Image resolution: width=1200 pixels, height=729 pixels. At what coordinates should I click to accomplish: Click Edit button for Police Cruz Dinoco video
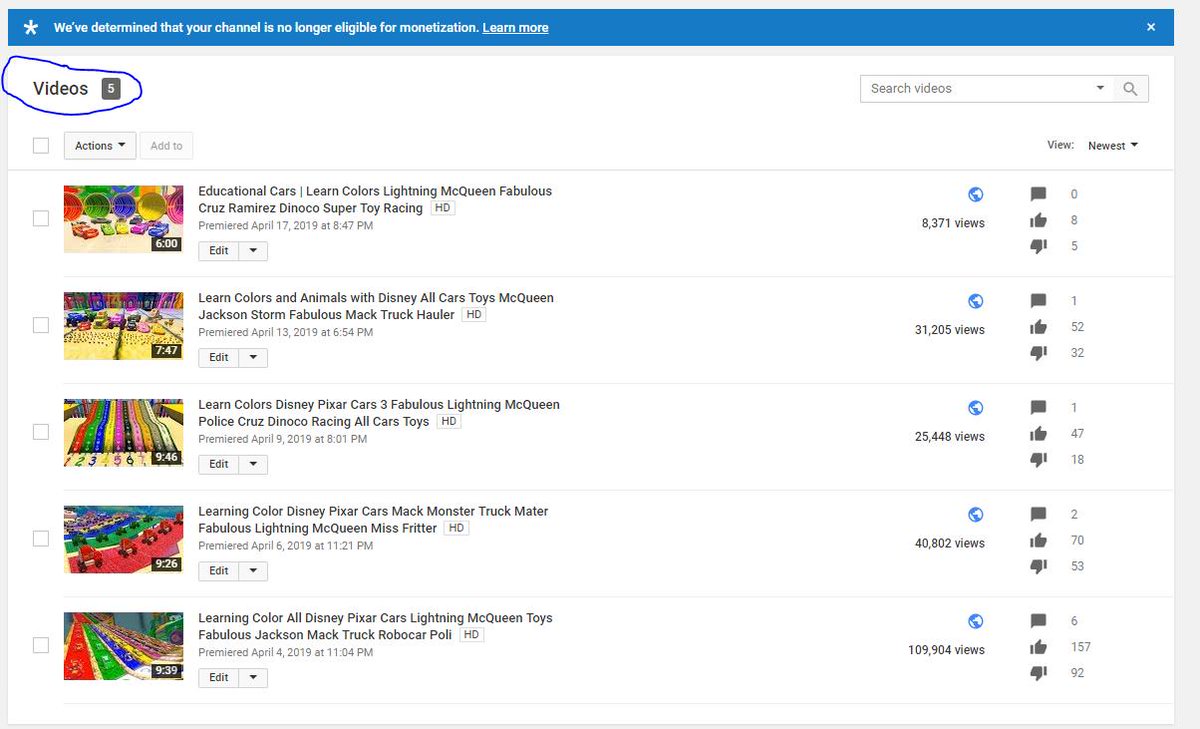pyautogui.click(x=219, y=464)
